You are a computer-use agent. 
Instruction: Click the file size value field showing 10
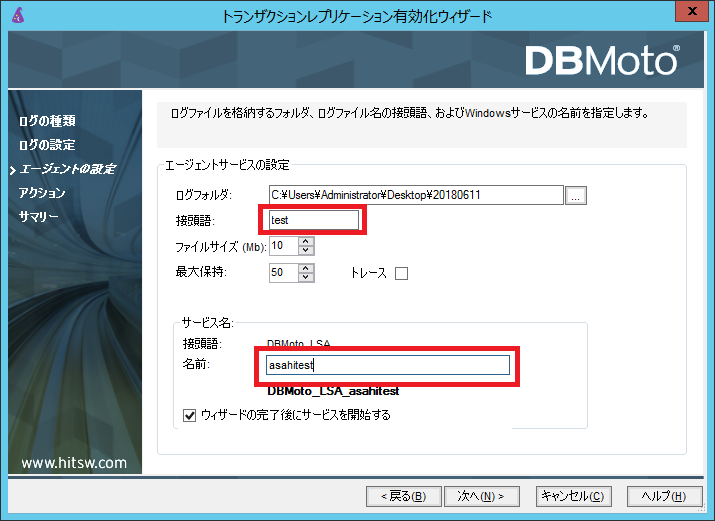[x=284, y=246]
